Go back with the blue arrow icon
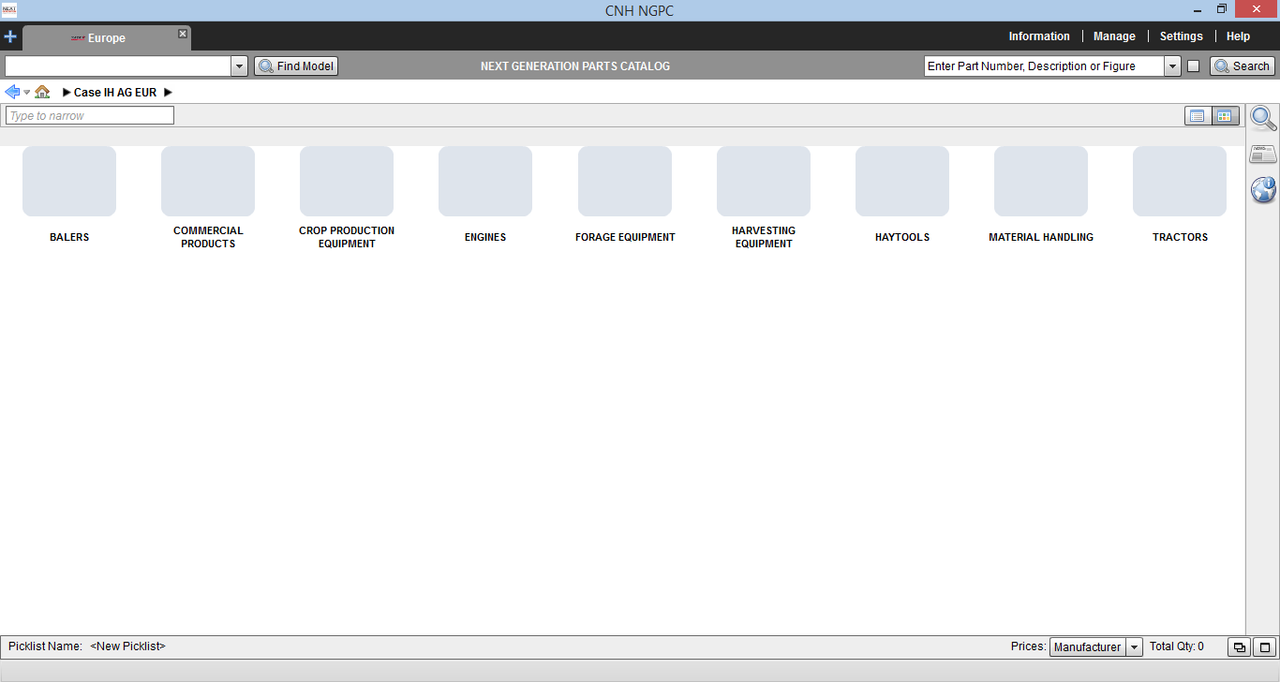This screenshot has width=1280, height=682. pyautogui.click(x=12, y=92)
